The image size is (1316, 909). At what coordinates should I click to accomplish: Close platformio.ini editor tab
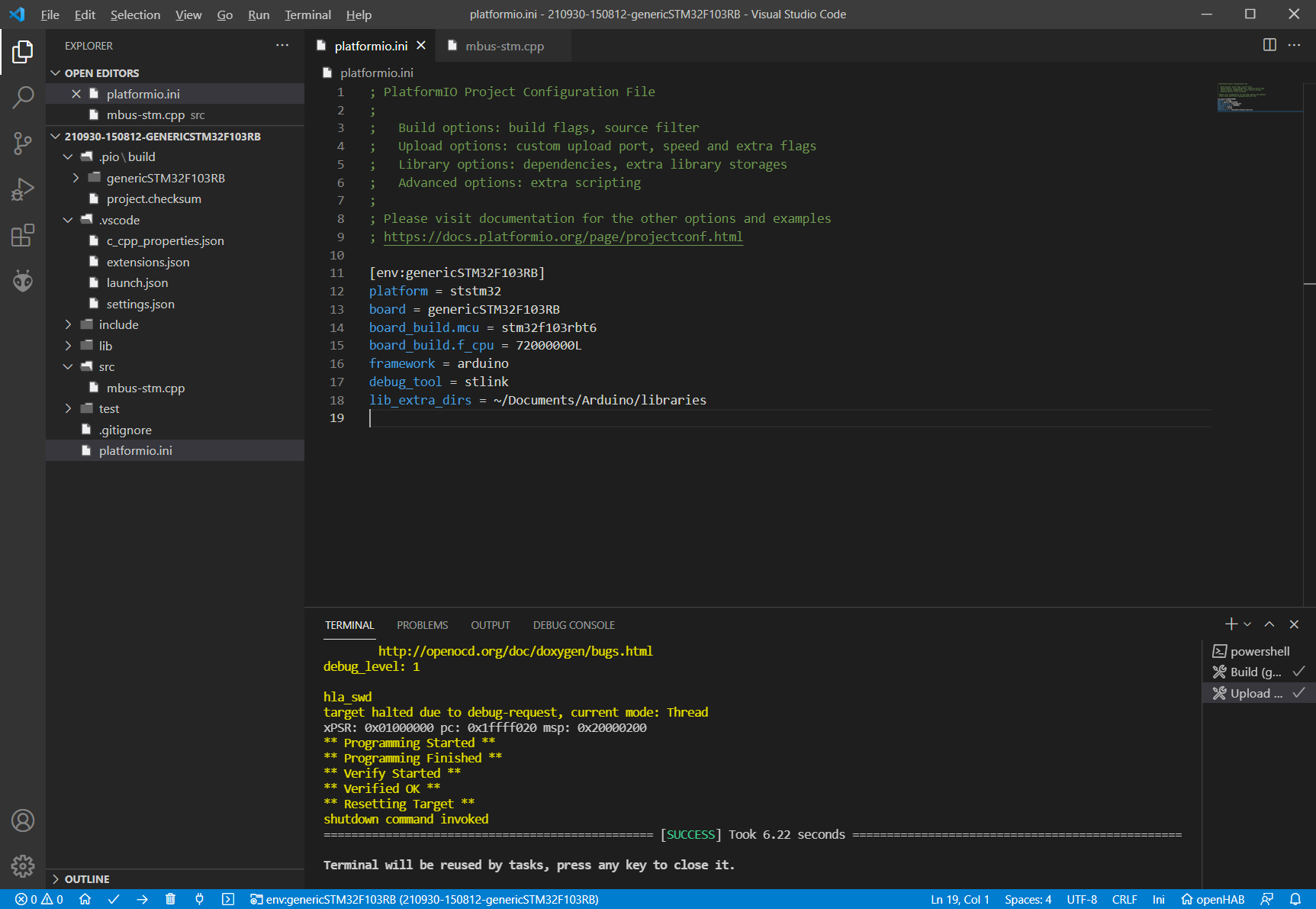click(421, 46)
